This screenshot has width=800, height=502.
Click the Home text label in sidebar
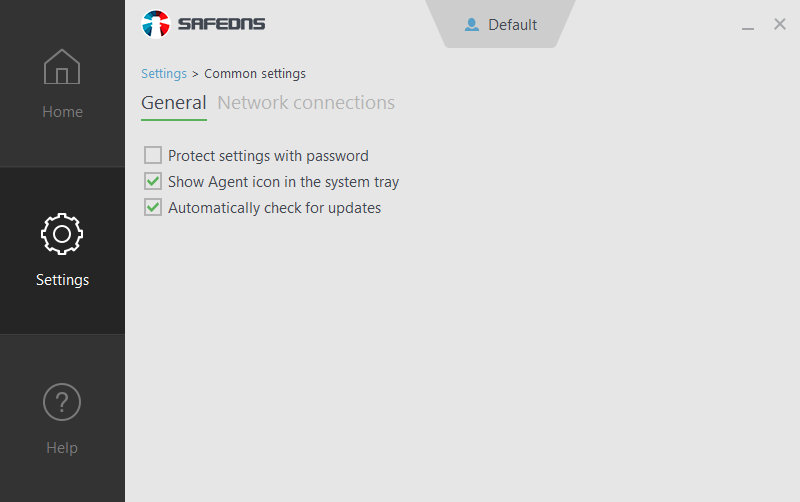[x=62, y=112]
